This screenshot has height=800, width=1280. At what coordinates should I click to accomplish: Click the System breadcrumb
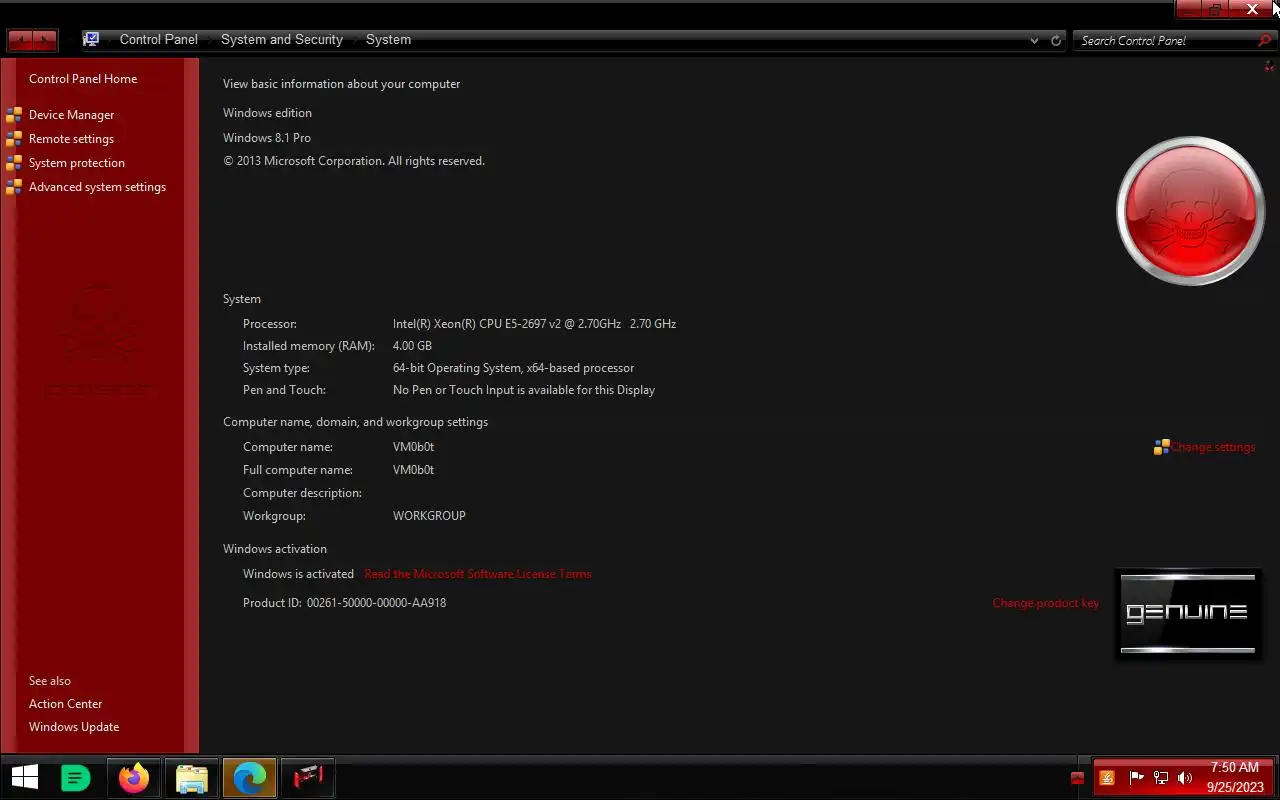[x=388, y=40]
